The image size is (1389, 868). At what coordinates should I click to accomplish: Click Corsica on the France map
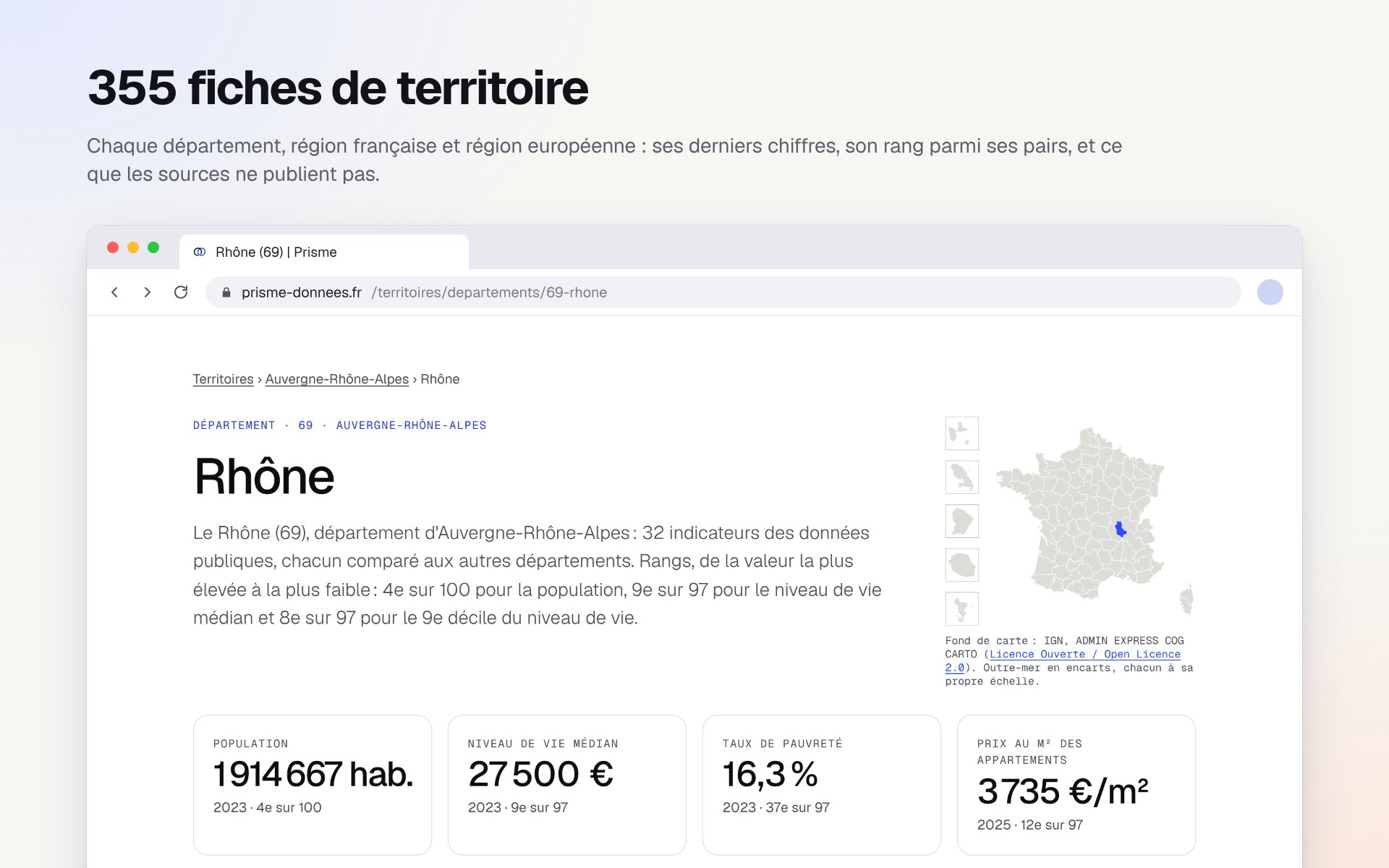tap(1186, 600)
